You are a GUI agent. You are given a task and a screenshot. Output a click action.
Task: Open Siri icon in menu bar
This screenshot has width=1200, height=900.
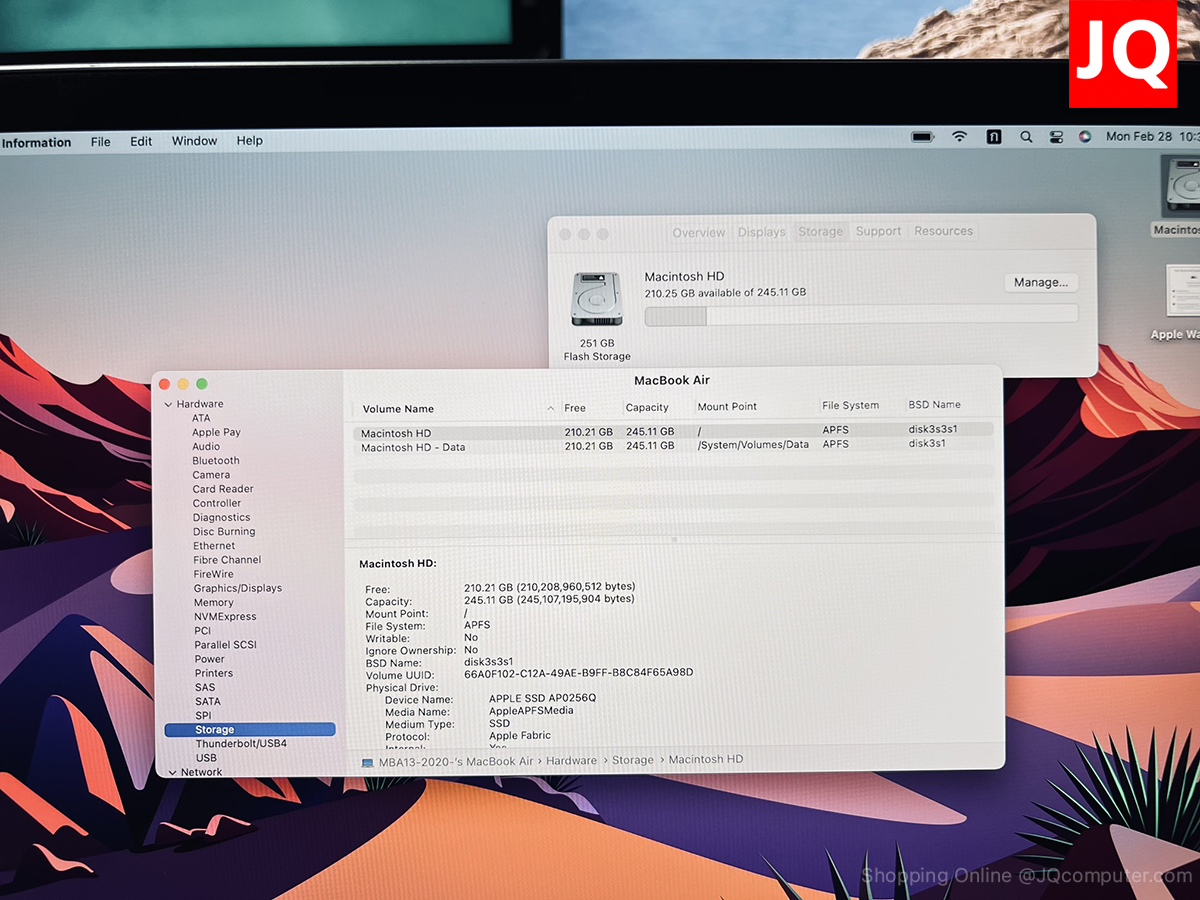click(x=1085, y=137)
